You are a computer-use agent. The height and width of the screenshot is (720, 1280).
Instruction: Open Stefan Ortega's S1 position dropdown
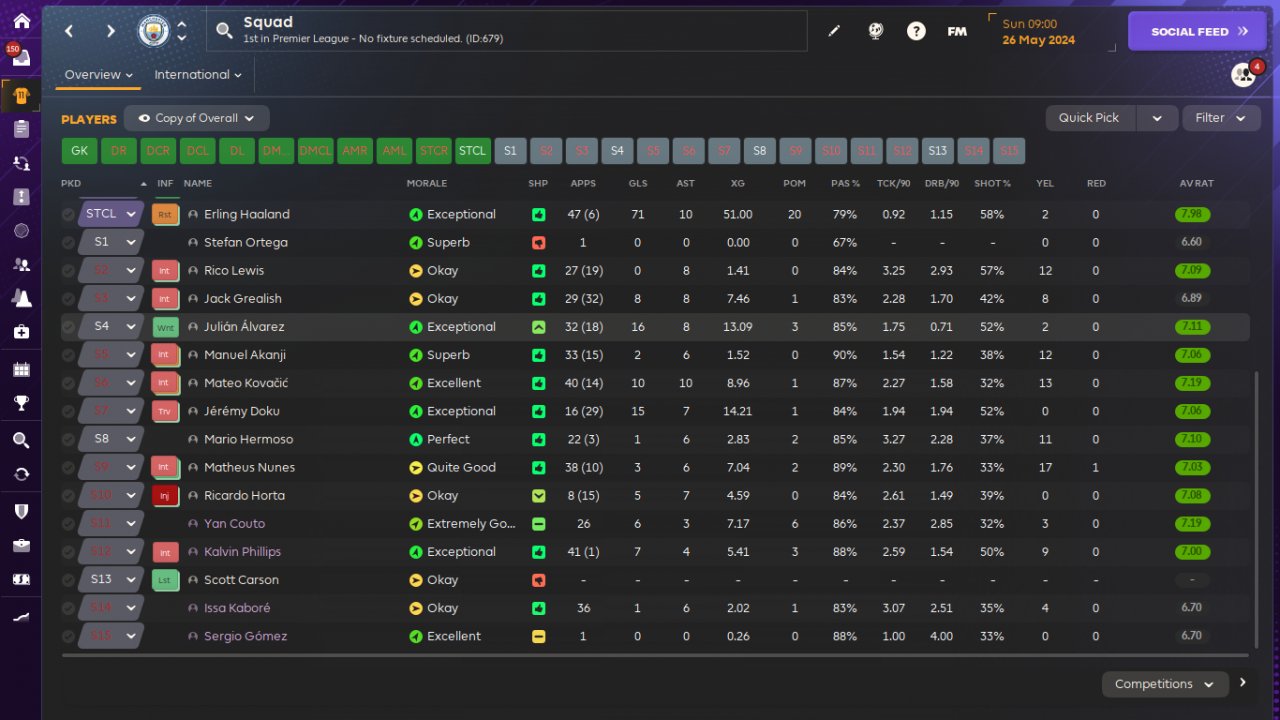(x=112, y=242)
